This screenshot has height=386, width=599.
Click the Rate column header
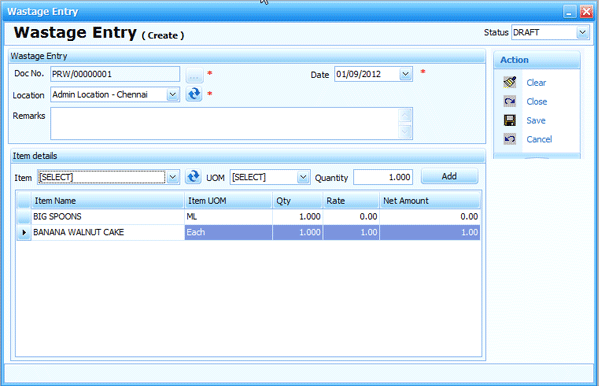(x=351, y=201)
